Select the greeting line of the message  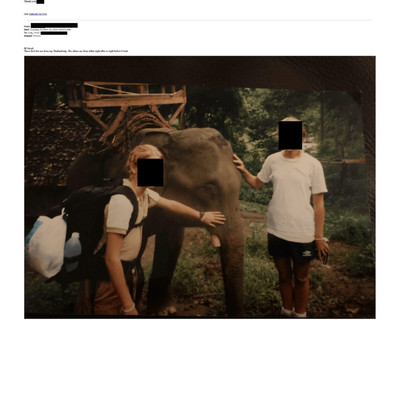29,48
